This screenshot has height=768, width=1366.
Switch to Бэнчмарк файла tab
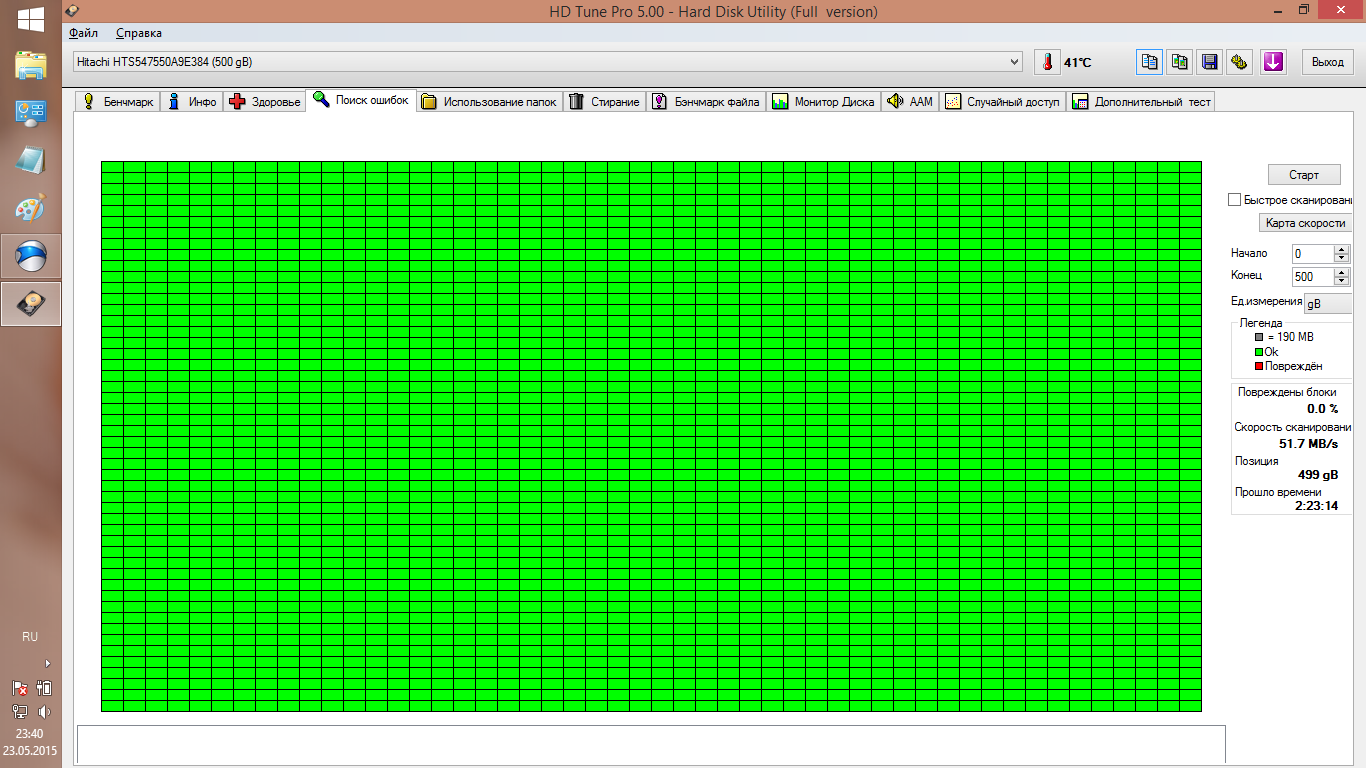706,101
